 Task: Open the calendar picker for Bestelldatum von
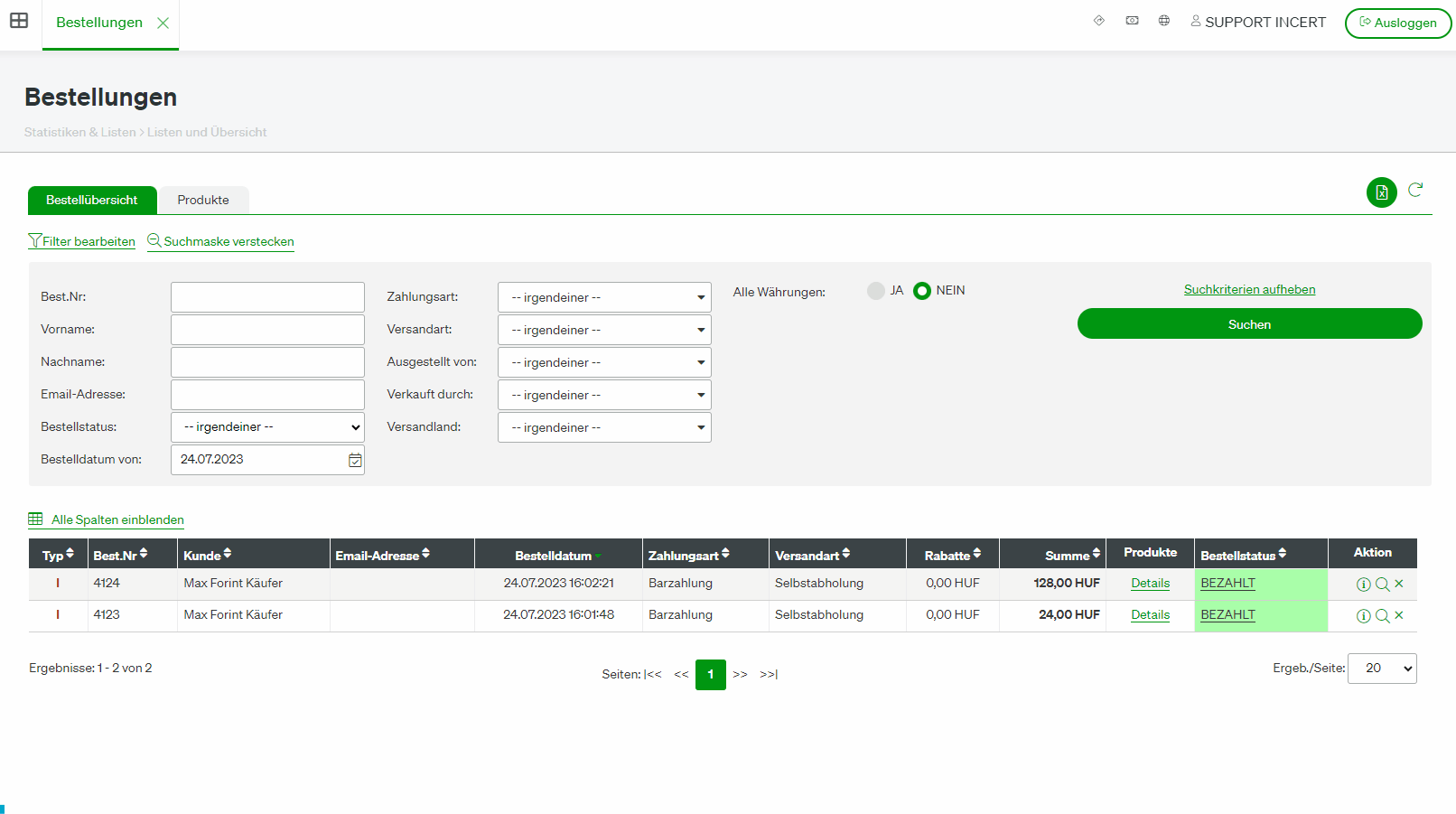coord(355,460)
